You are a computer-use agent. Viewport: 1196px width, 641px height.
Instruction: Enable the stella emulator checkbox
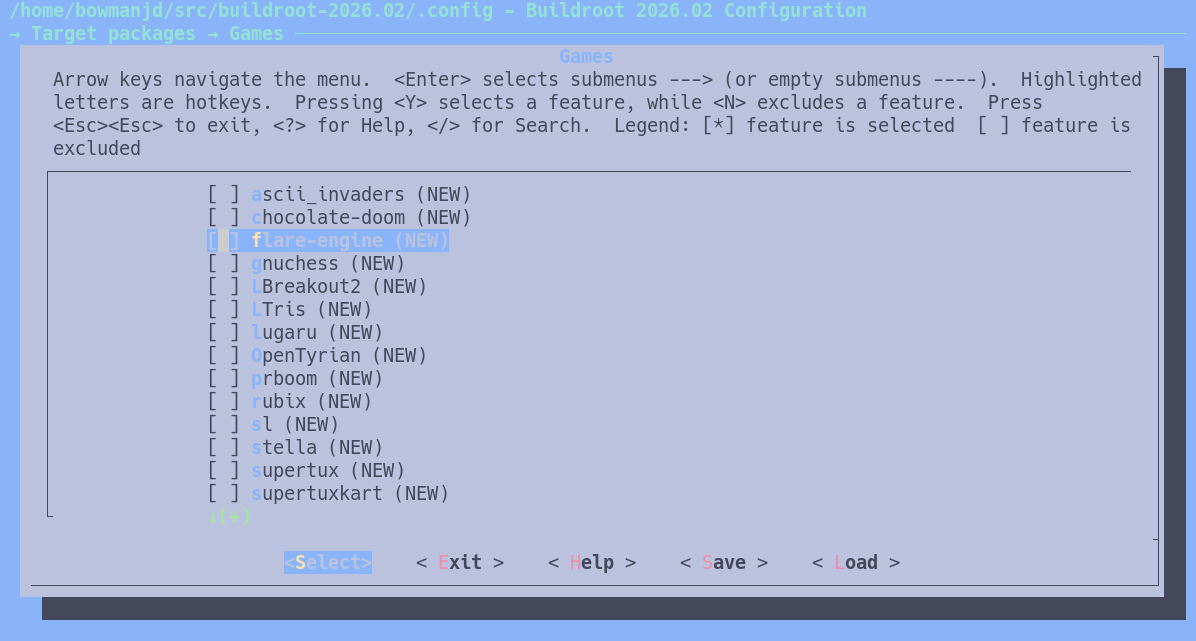(x=224, y=448)
